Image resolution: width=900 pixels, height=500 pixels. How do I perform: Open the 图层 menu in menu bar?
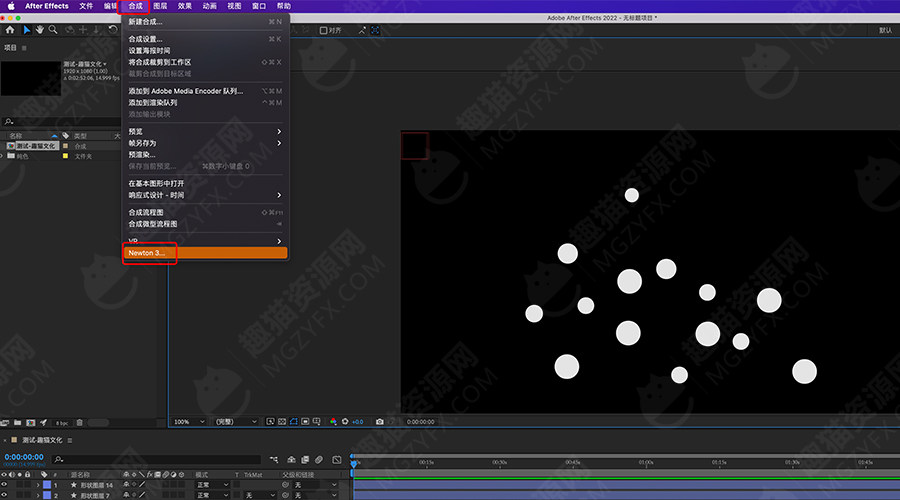pyautogui.click(x=160, y=6)
